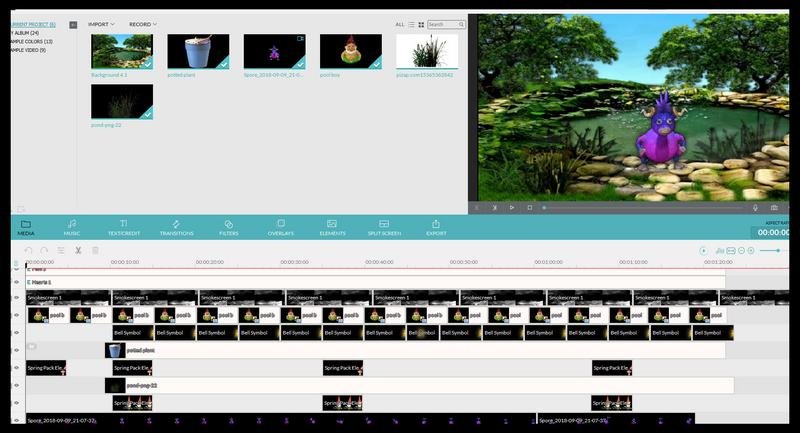Split the clip with the scissors tool
Screen dimensions: 800x433
click(x=78, y=250)
